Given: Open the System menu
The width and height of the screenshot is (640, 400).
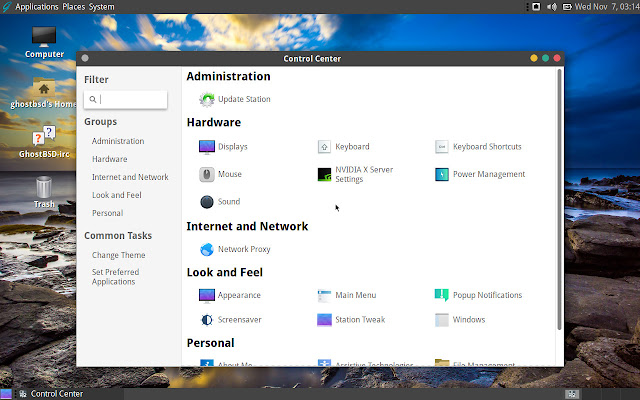Looking at the screenshot, I should pyautogui.click(x=102, y=7).
